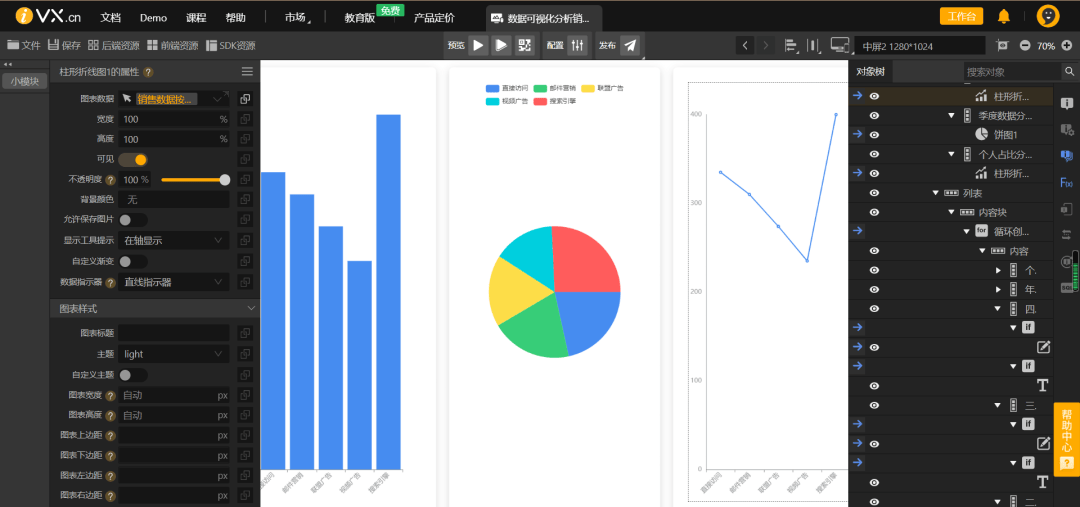Adjust the 不透明度 opacity slider
This screenshot has height=507, width=1080.
coord(195,180)
